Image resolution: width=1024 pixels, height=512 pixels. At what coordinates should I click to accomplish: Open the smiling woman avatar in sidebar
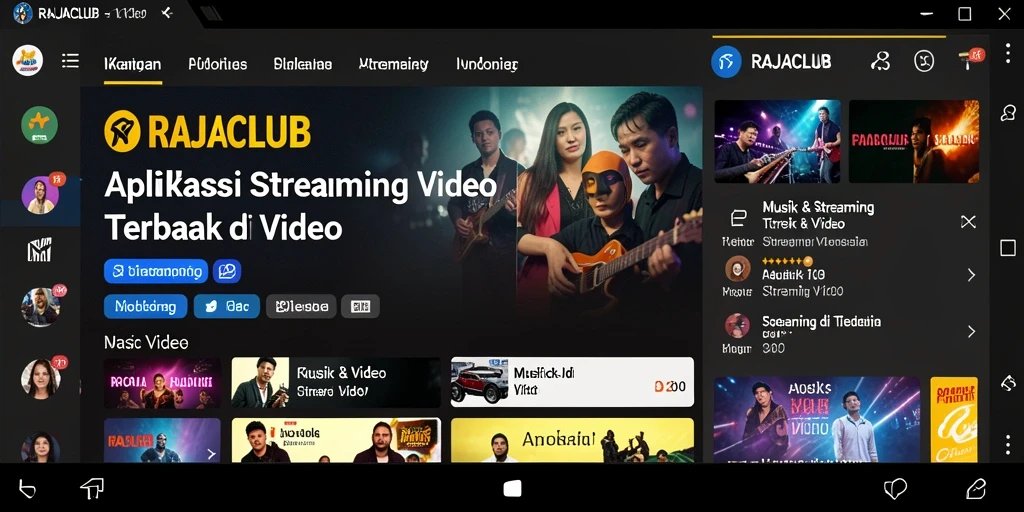point(40,378)
